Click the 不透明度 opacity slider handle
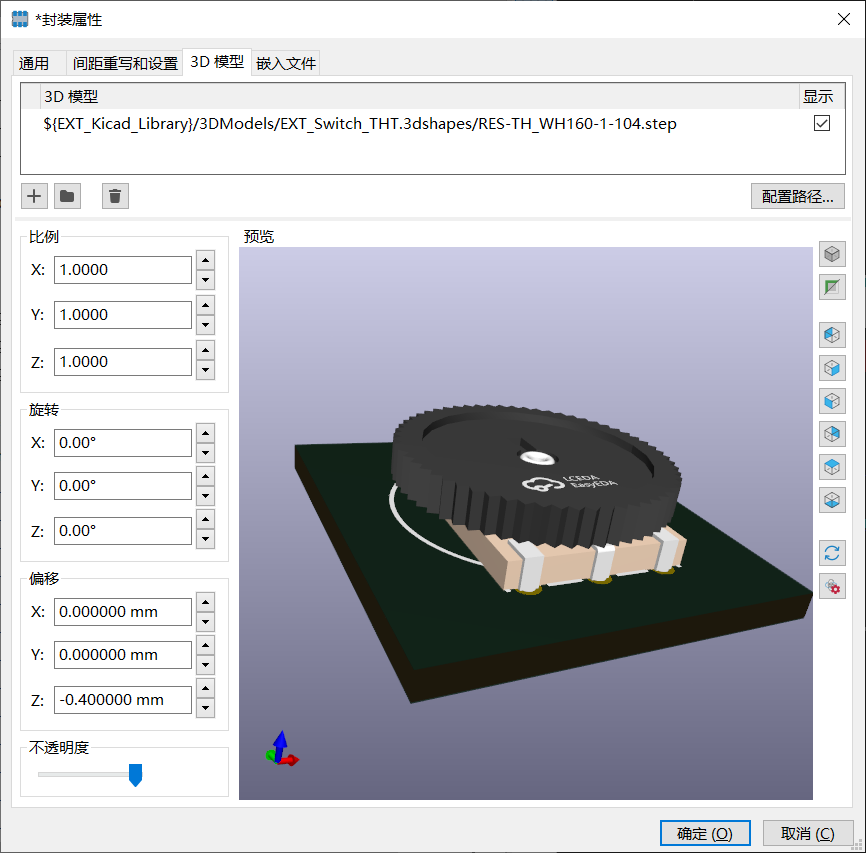Screen dimensions: 866x853 (135, 775)
